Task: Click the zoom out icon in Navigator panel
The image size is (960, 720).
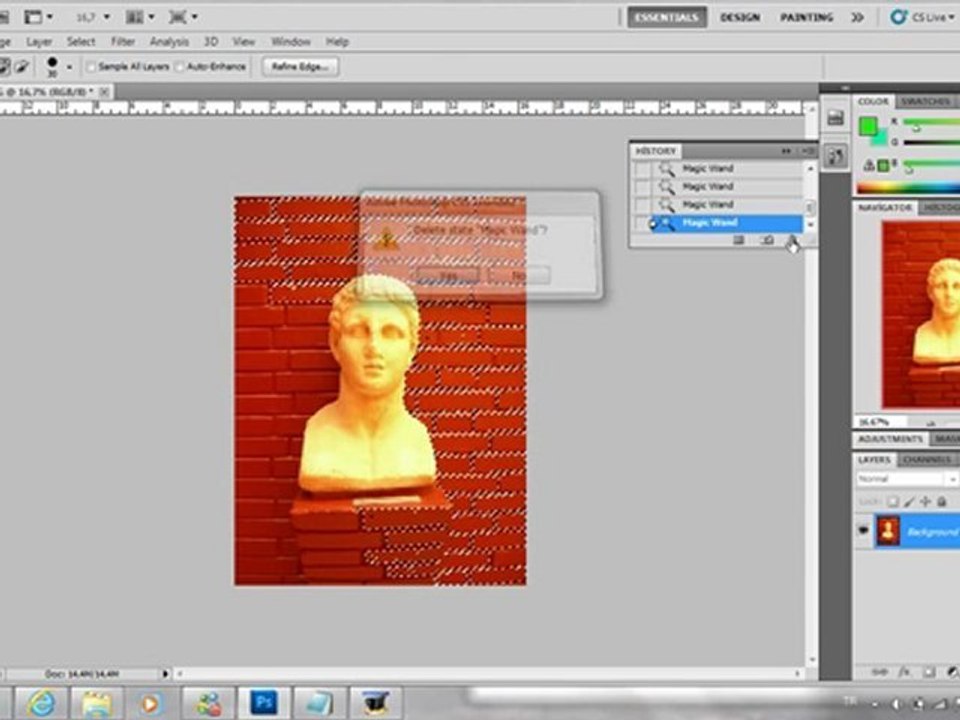Action: [x=931, y=422]
